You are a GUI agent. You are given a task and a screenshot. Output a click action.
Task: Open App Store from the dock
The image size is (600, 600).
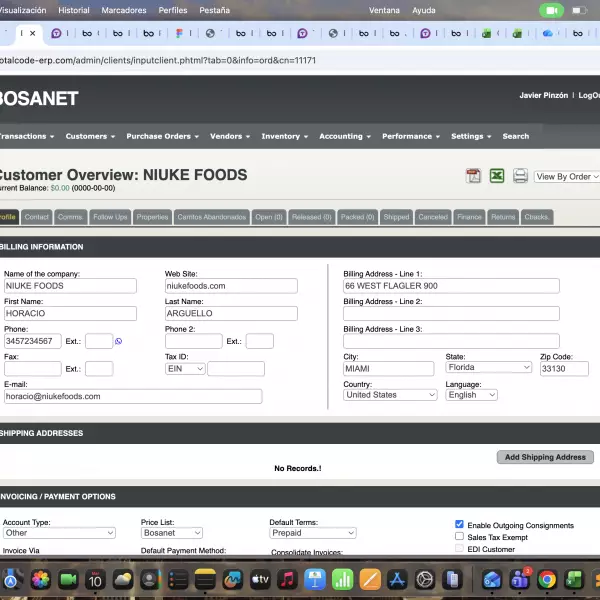point(397,580)
